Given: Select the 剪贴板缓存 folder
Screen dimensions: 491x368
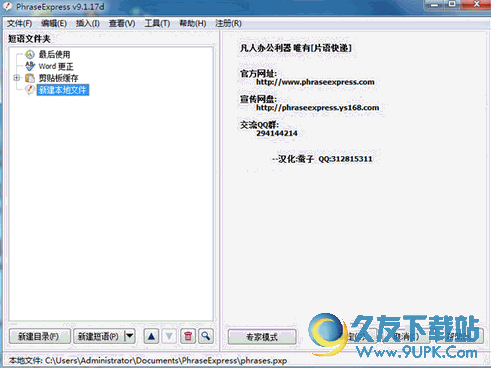Looking at the screenshot, I should (x=59, y=78).
